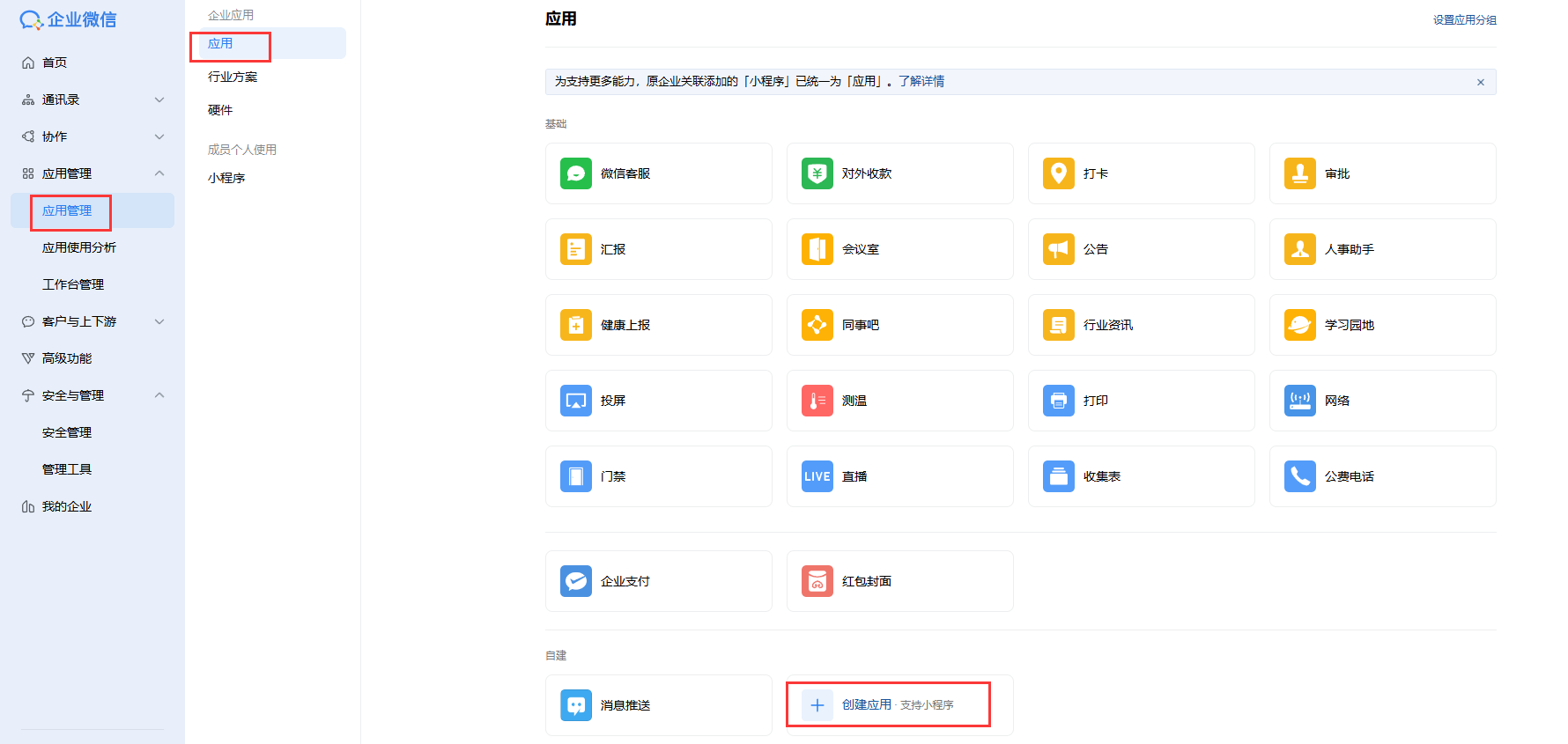Click the 健康上报 label
Image resolution: width=1568 pixels, height=744 pixels.
coord(625,325)
